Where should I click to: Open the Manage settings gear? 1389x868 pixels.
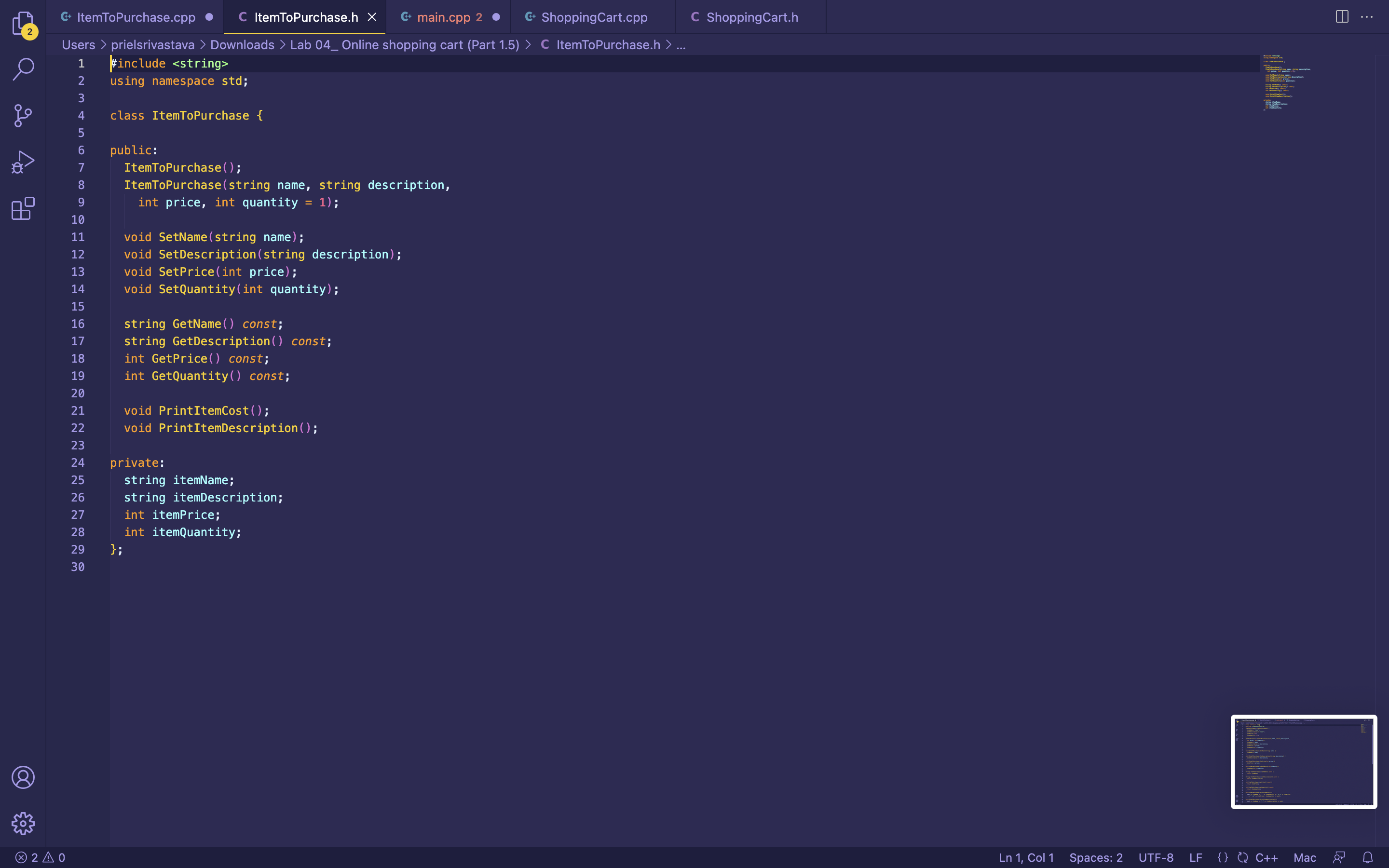23,823
